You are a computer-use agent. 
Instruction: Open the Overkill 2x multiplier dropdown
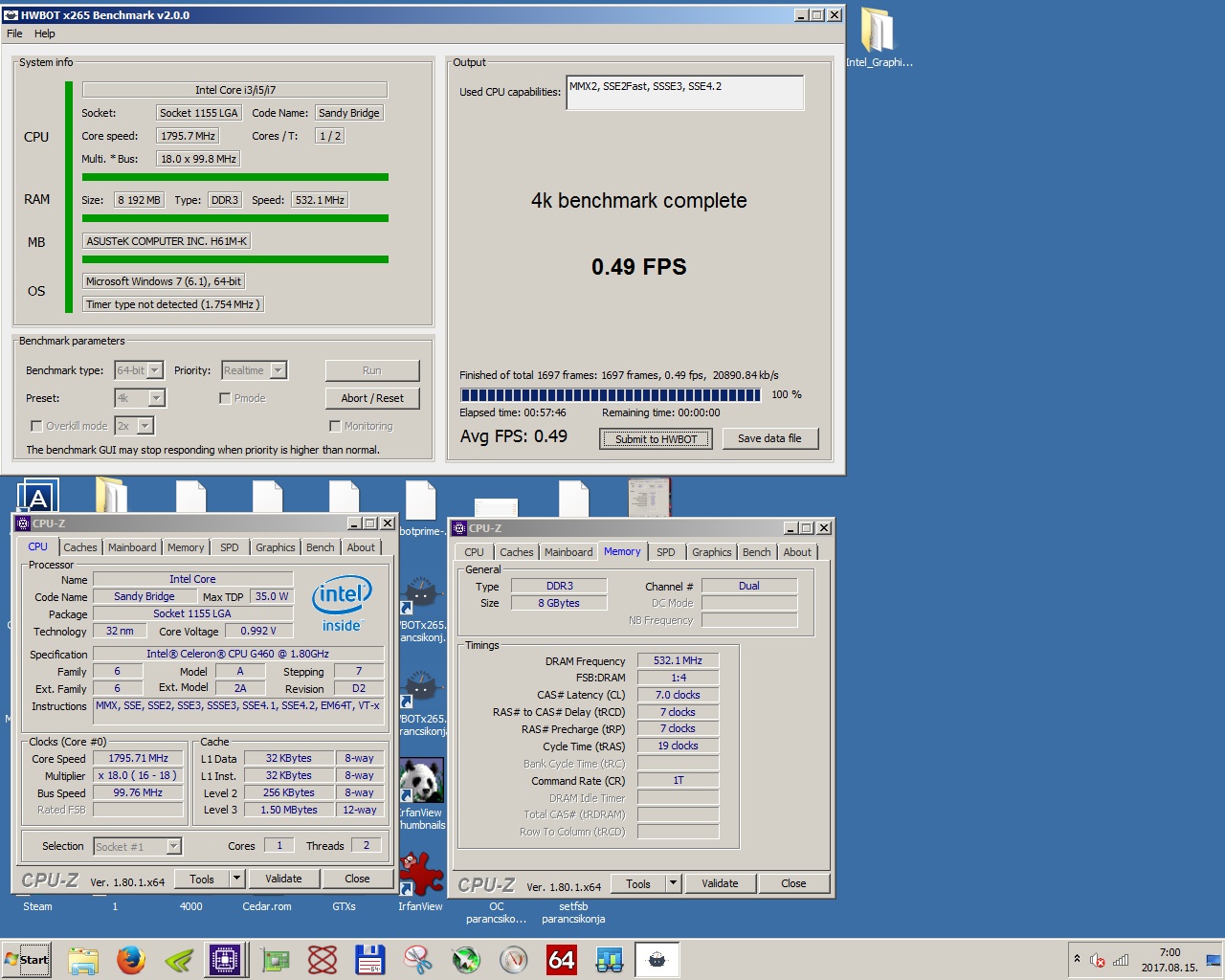pyautogui.click(x=134, y=426)
